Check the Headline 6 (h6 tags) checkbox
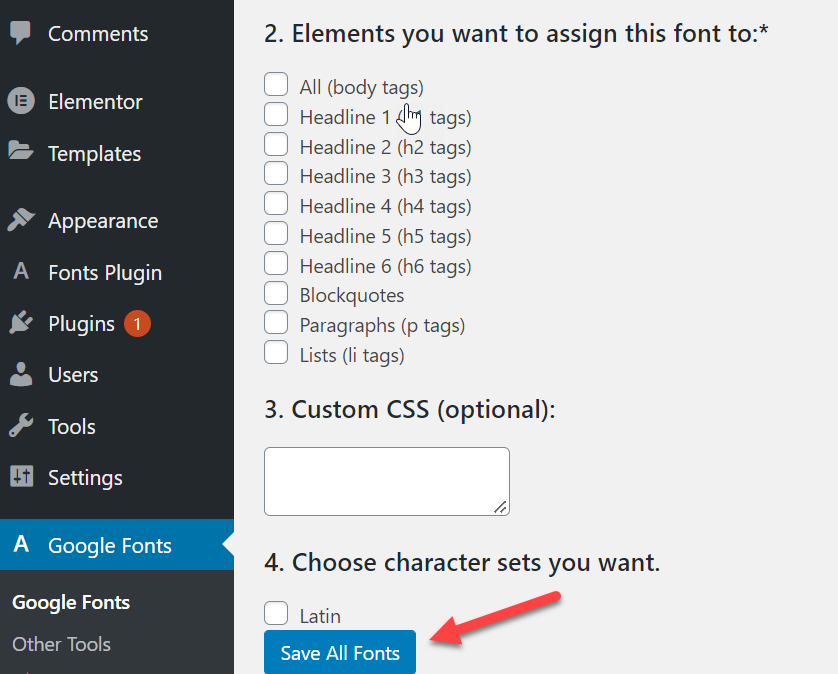Image resolution: width=838 pixels, height=674 pixels. [276, 264]
